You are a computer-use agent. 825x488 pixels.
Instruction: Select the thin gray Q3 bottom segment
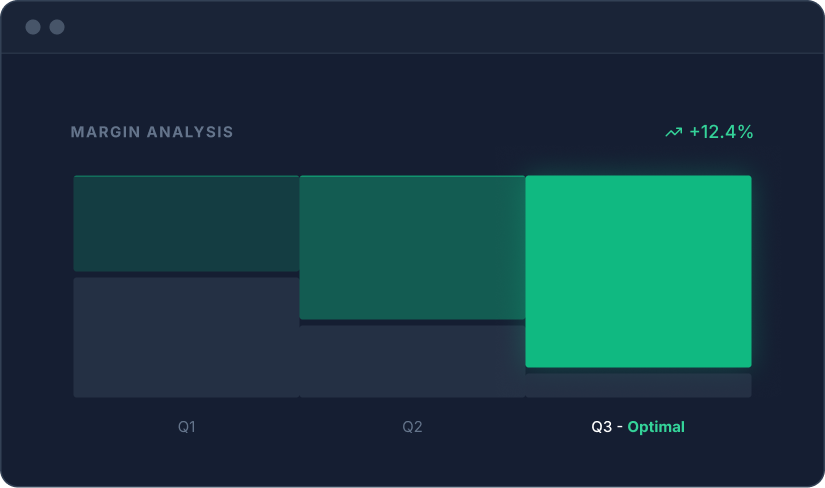(x=638, y=385)
